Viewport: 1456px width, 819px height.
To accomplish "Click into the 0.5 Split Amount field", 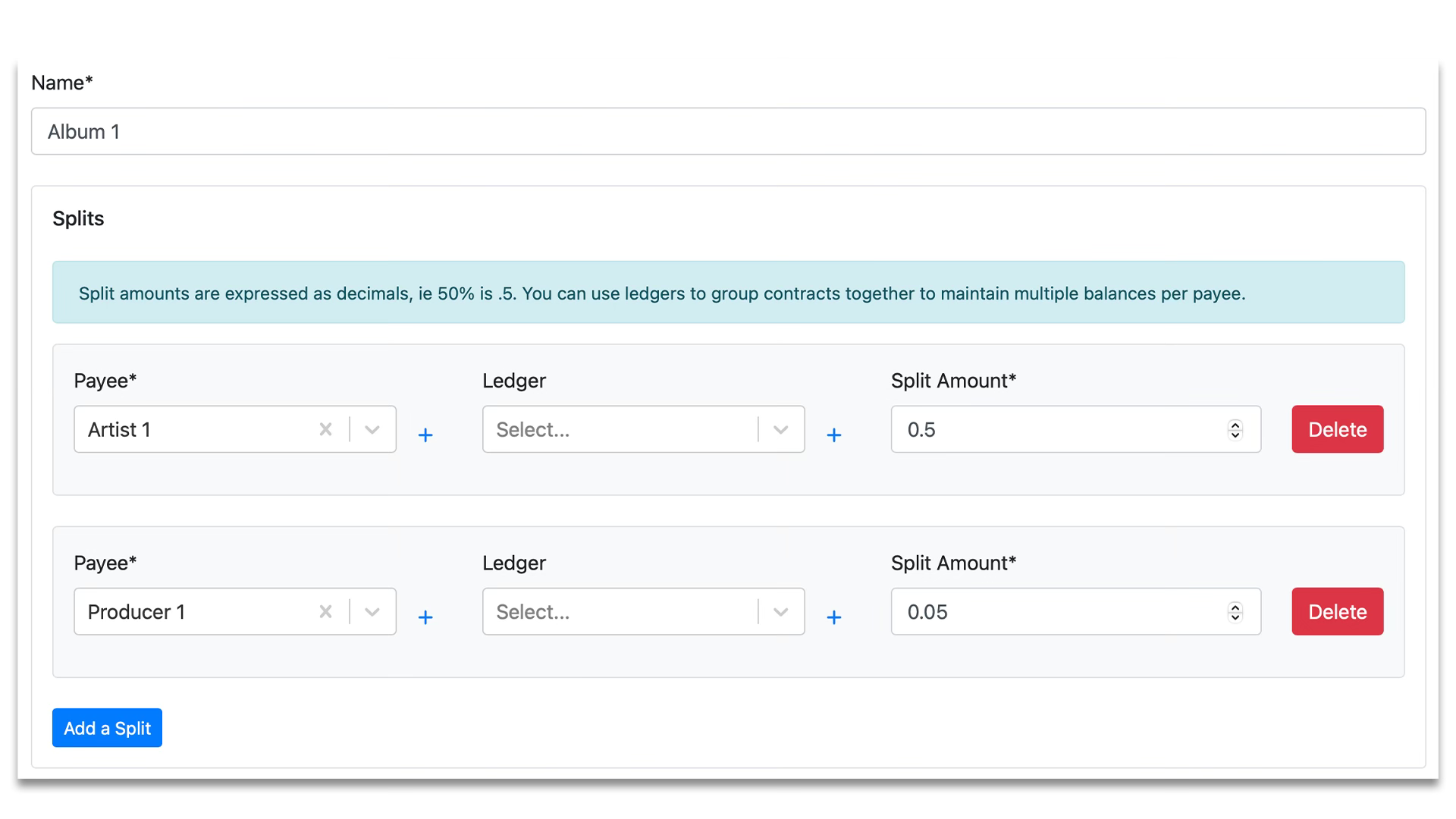I will (1054, 429).
